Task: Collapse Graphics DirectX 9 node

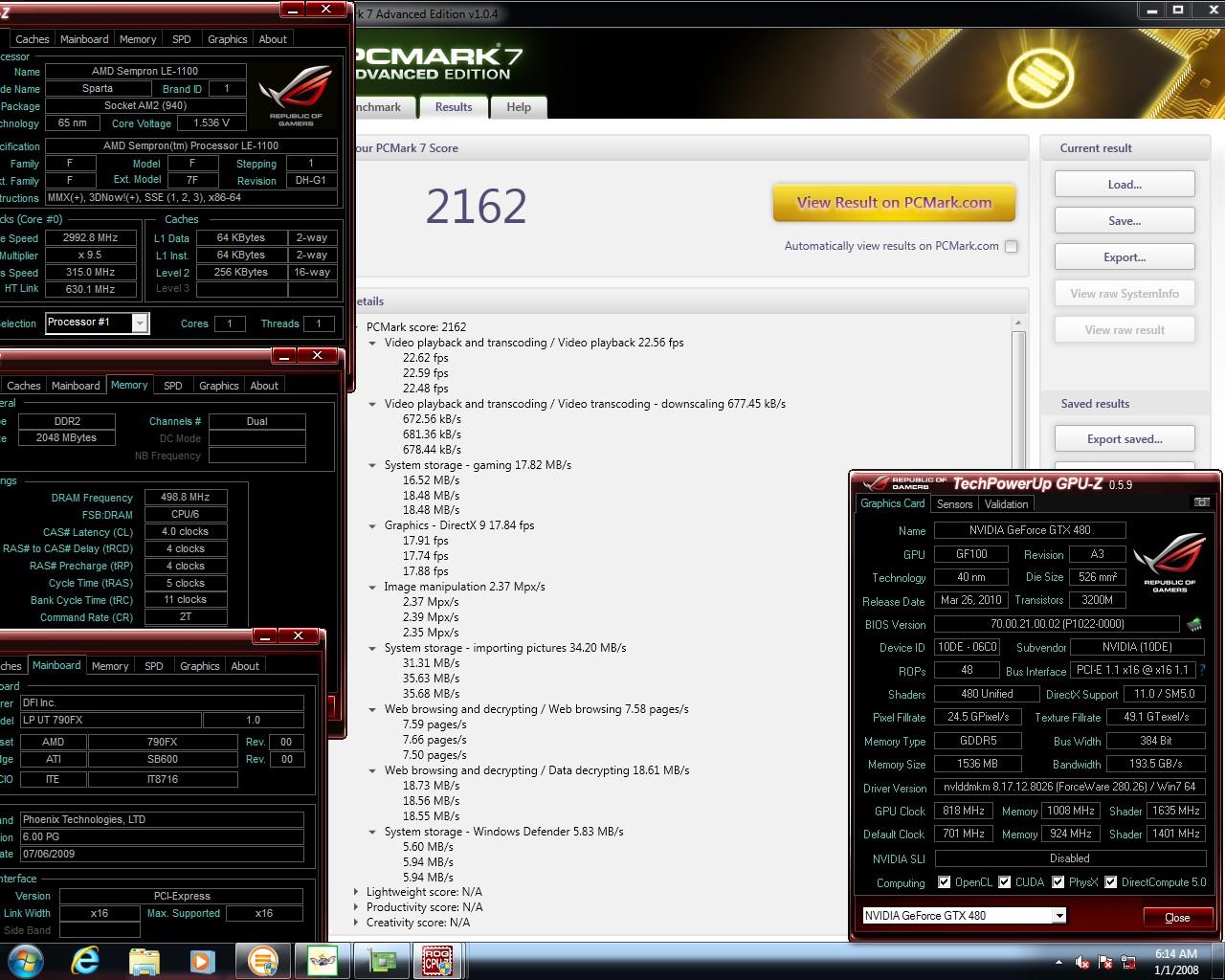Action: coord(372,525)
